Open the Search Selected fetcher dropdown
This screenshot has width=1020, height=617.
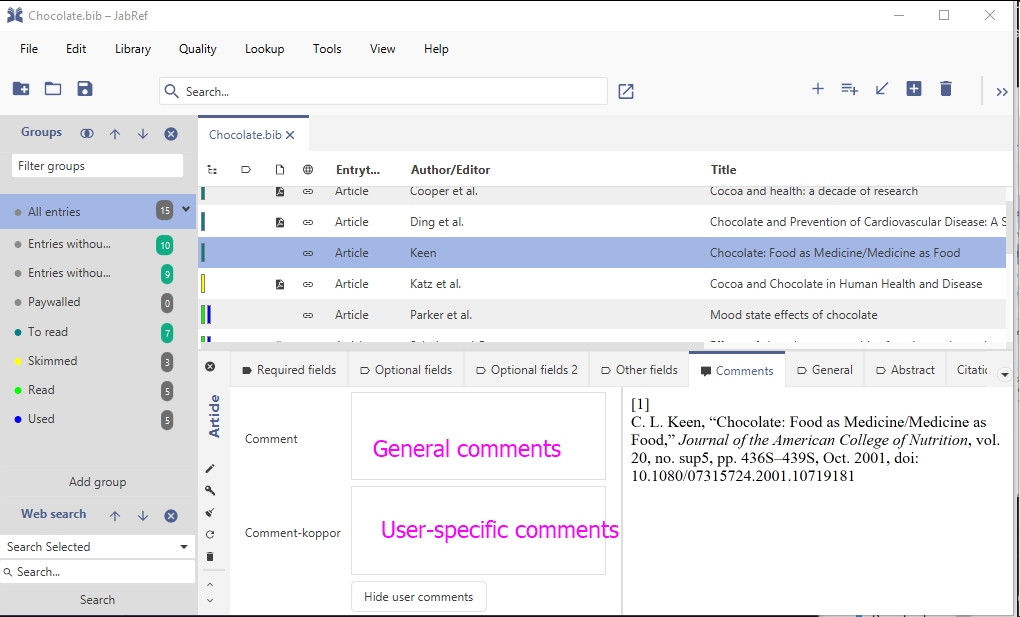click(184, 547)
